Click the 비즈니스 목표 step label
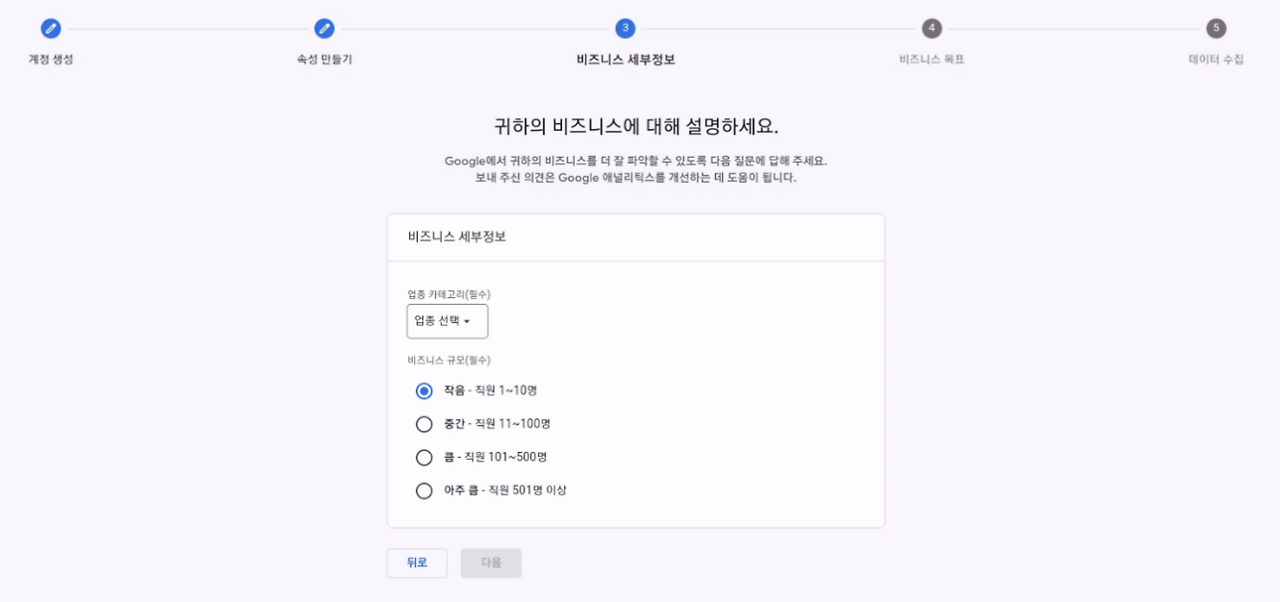 [929, 60]
